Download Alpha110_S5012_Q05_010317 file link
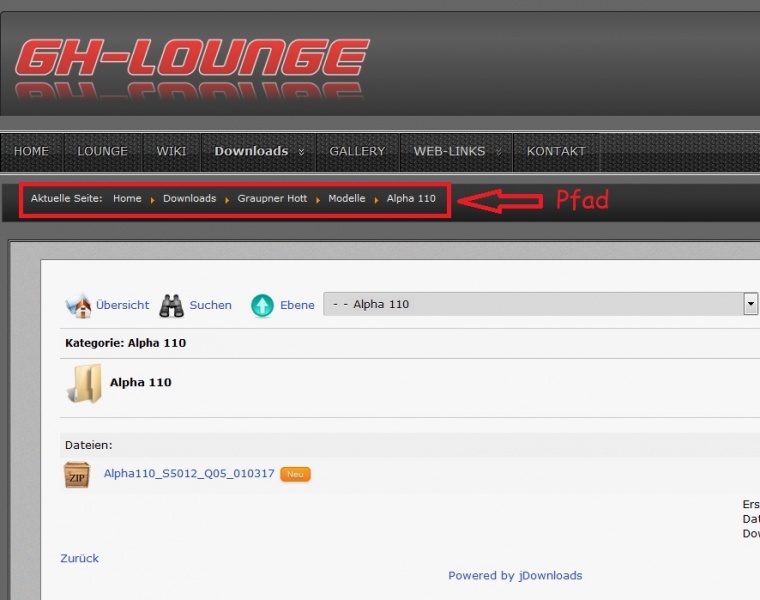 click(189, 474)
